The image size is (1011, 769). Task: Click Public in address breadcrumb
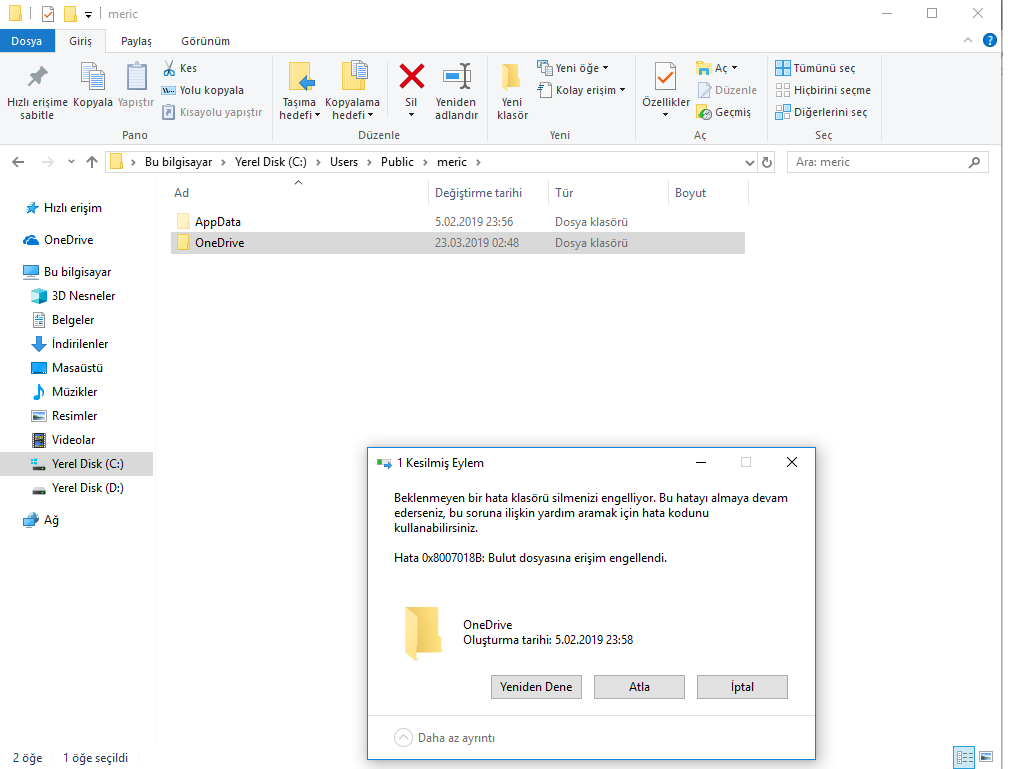point(397,162)
